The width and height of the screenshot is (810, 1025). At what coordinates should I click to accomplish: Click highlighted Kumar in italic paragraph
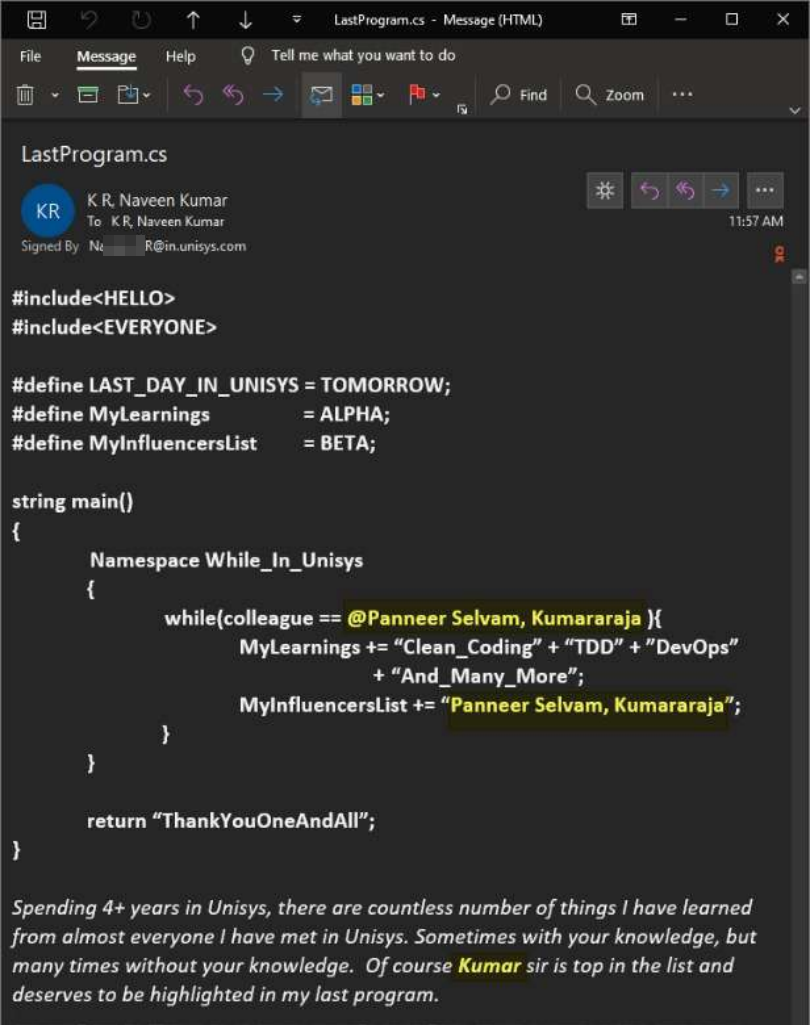click(489, 965)
